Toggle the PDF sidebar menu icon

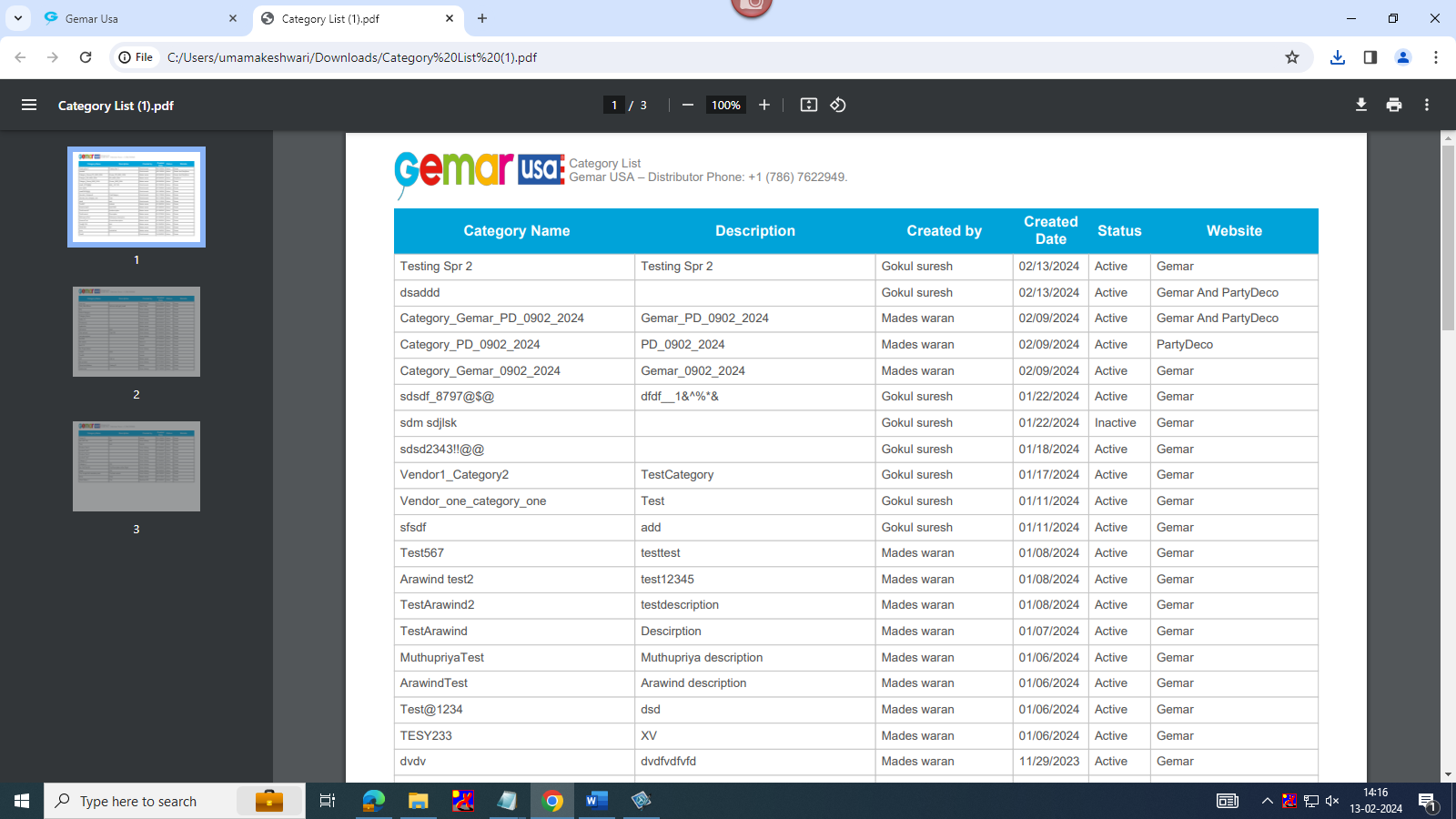pos(29,105)
